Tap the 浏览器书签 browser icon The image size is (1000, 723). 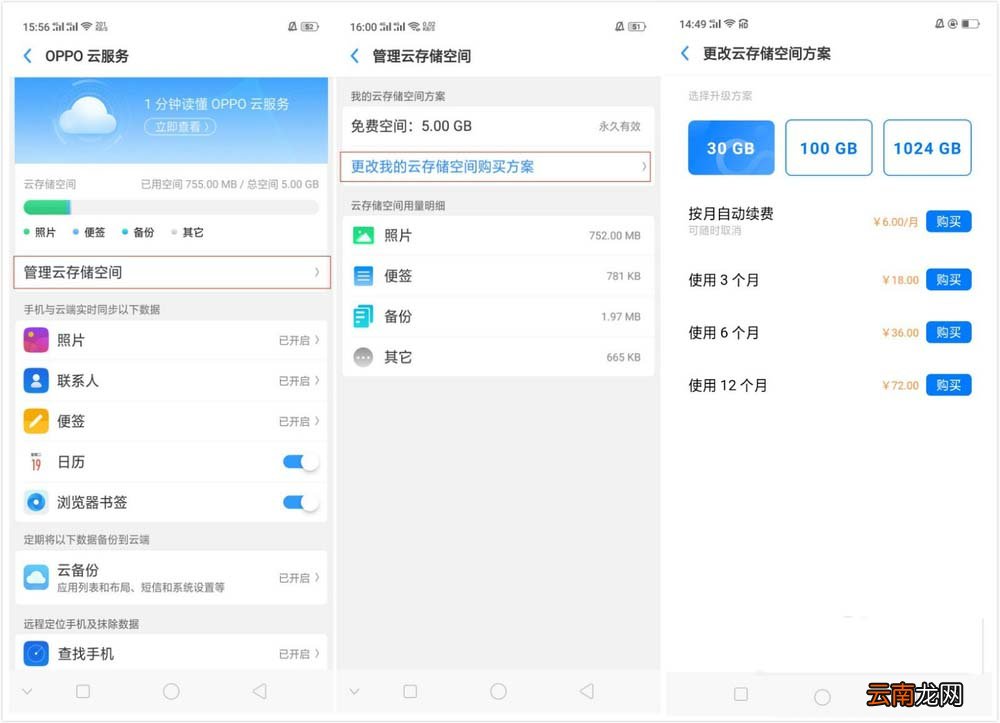pyautogui.click(x=36, y=502)
